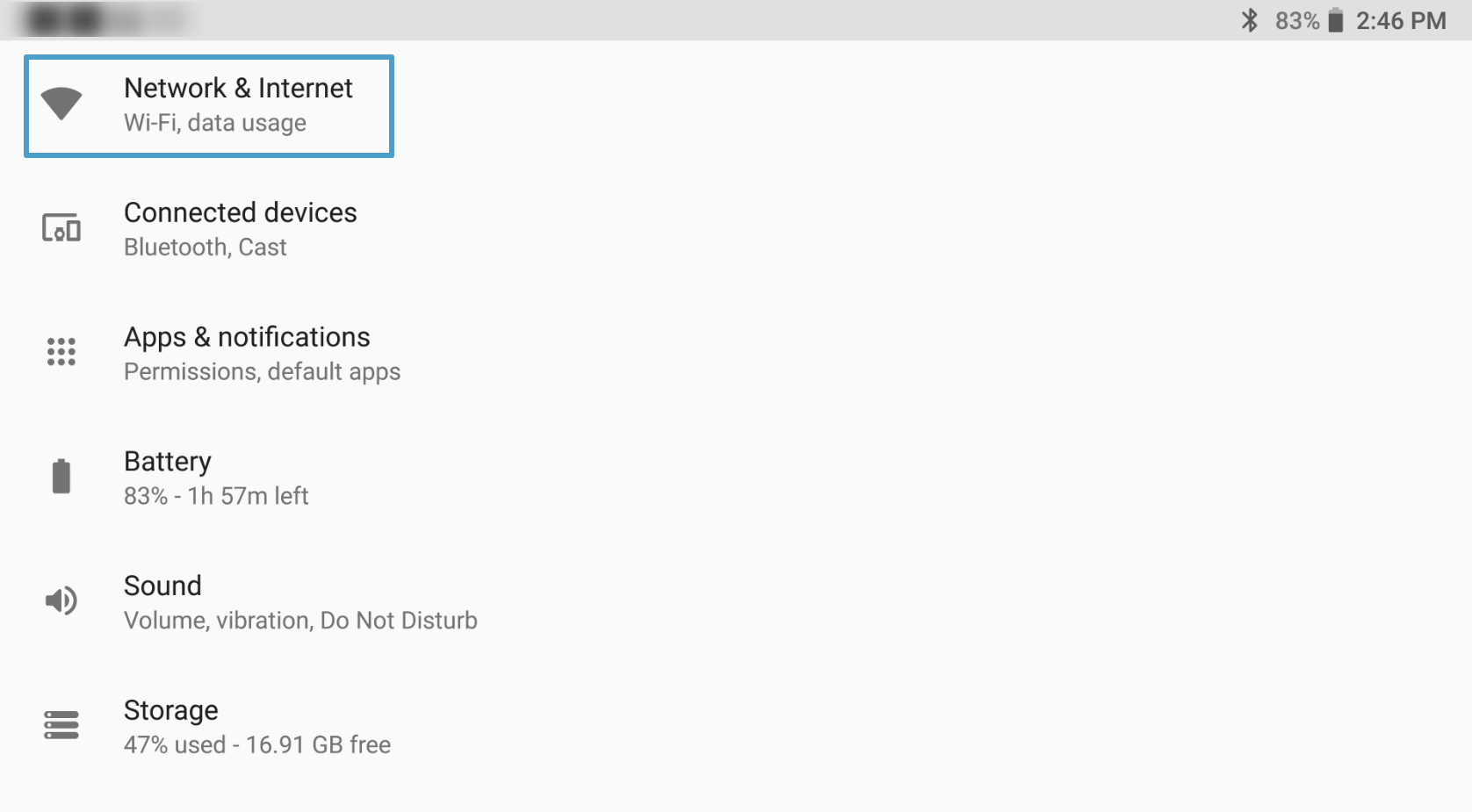Click "Volume, vibration, Do Not Disturb" text
Image resolution: width=1472 pixels, height=812 pixels.
(x=300, y=621)
